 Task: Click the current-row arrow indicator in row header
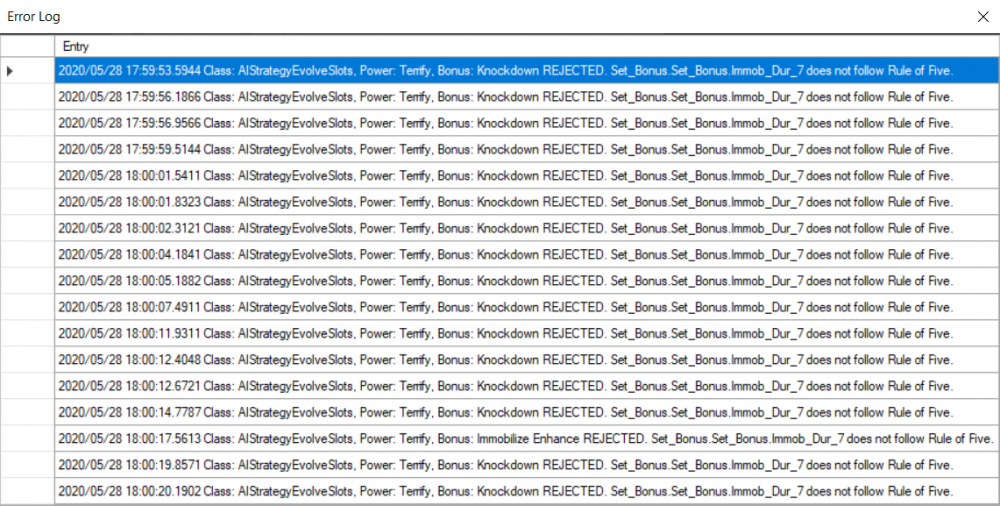click(x=12, y=71)
